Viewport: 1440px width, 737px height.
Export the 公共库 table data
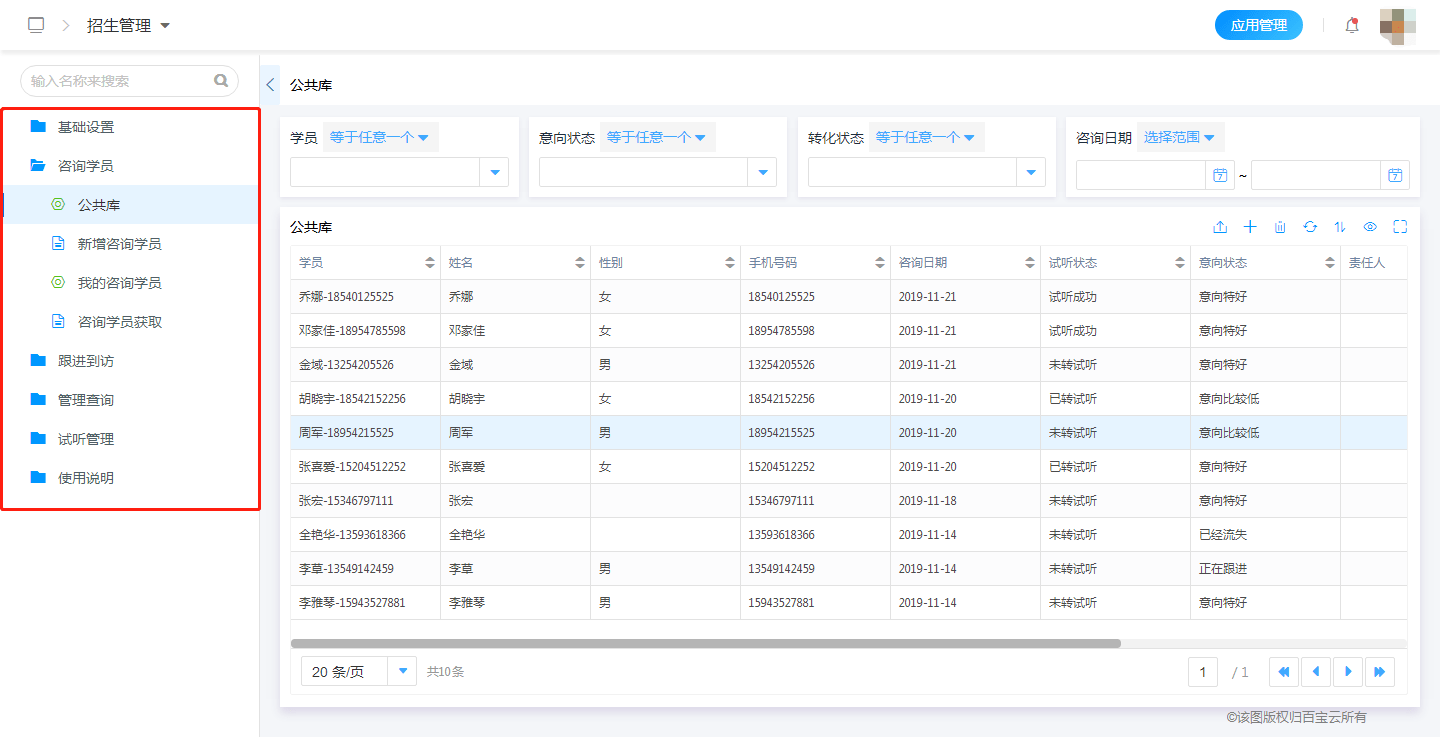pyautogui.click(x=1220, y=227)
